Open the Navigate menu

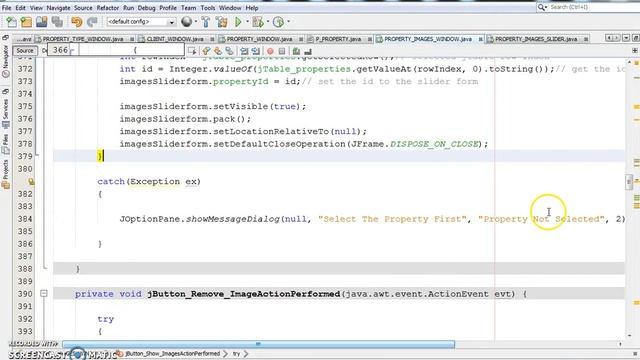point(58,8)
